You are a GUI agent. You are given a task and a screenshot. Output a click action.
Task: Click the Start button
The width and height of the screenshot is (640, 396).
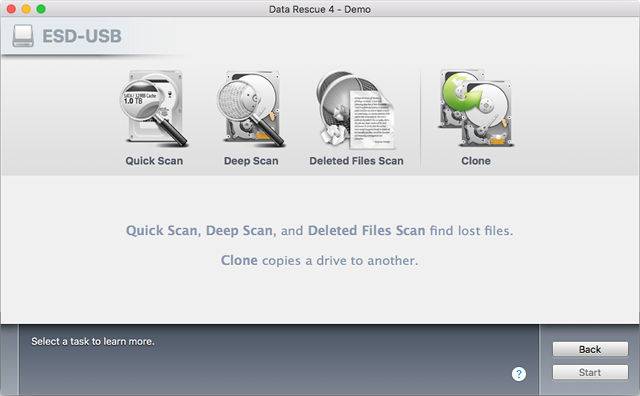point(590,372)
